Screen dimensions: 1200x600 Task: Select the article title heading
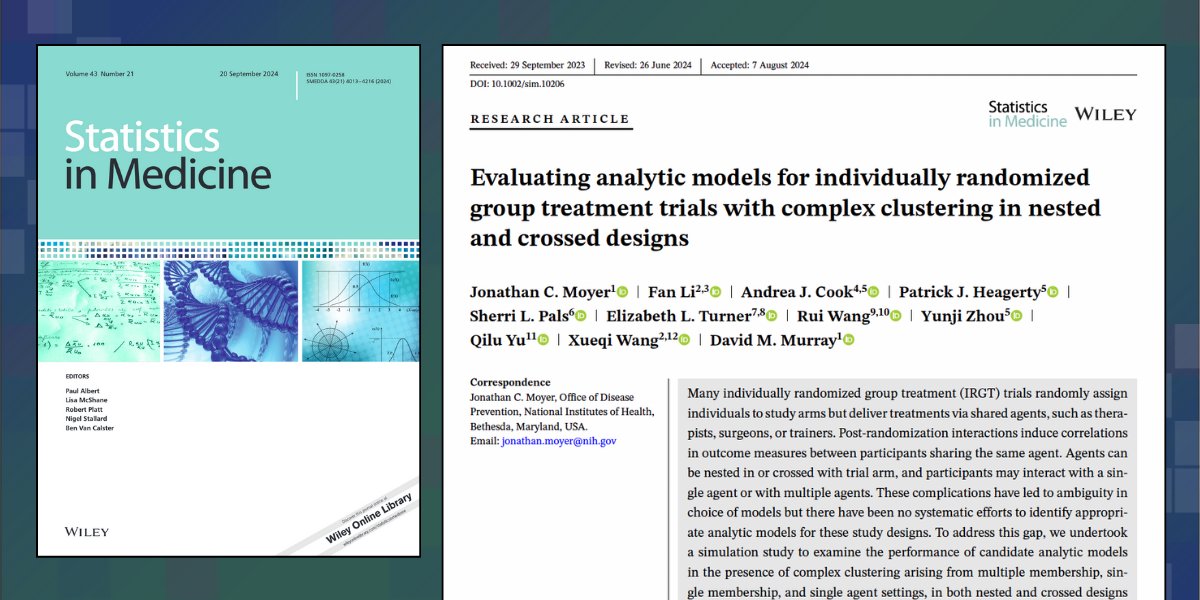point(785,208)
